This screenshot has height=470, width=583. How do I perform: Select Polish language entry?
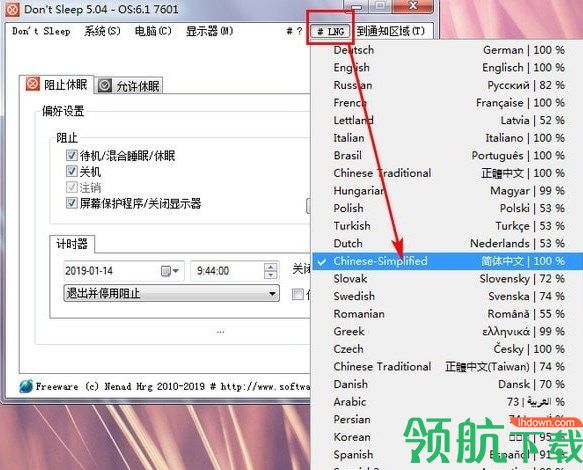point(447,208)
